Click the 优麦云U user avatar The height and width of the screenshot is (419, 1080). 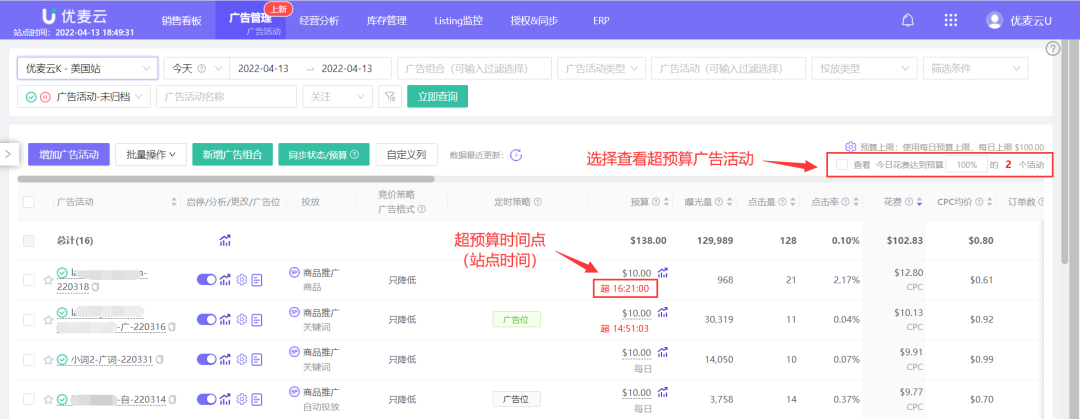[994, 20]
